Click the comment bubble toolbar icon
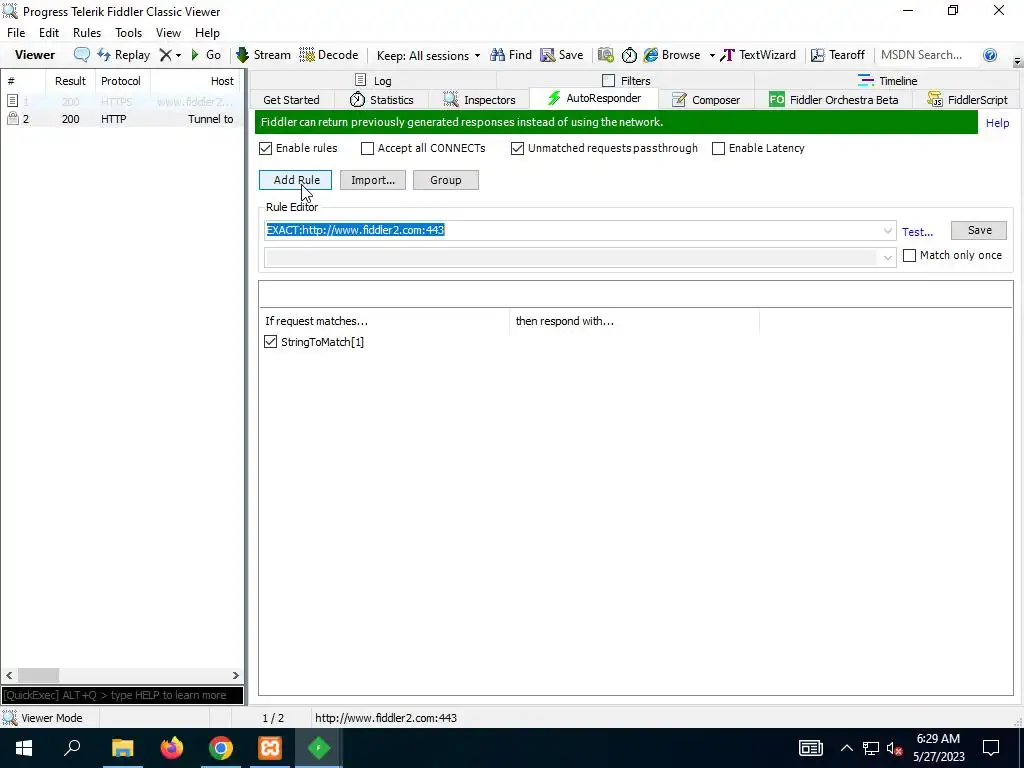 [x=82, y=55]
